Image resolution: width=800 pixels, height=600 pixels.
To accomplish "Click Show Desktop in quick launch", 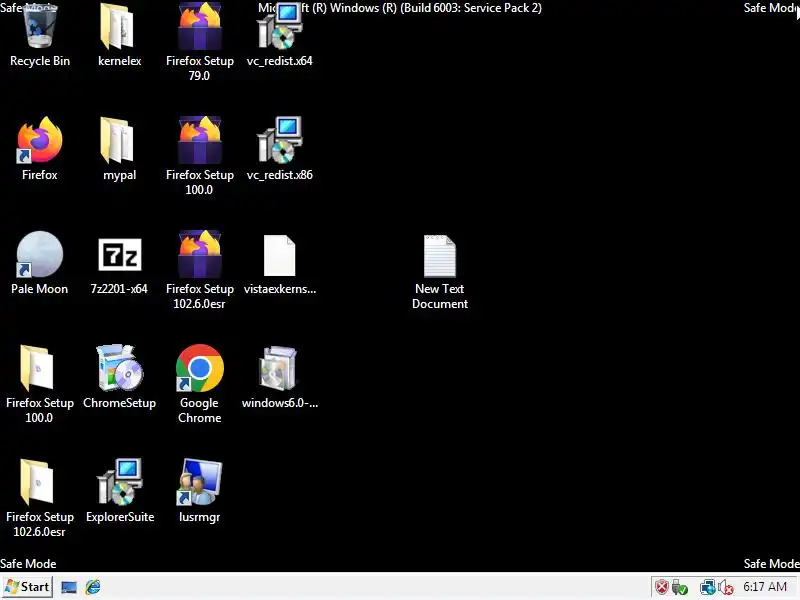I will (x=68, y=587).
